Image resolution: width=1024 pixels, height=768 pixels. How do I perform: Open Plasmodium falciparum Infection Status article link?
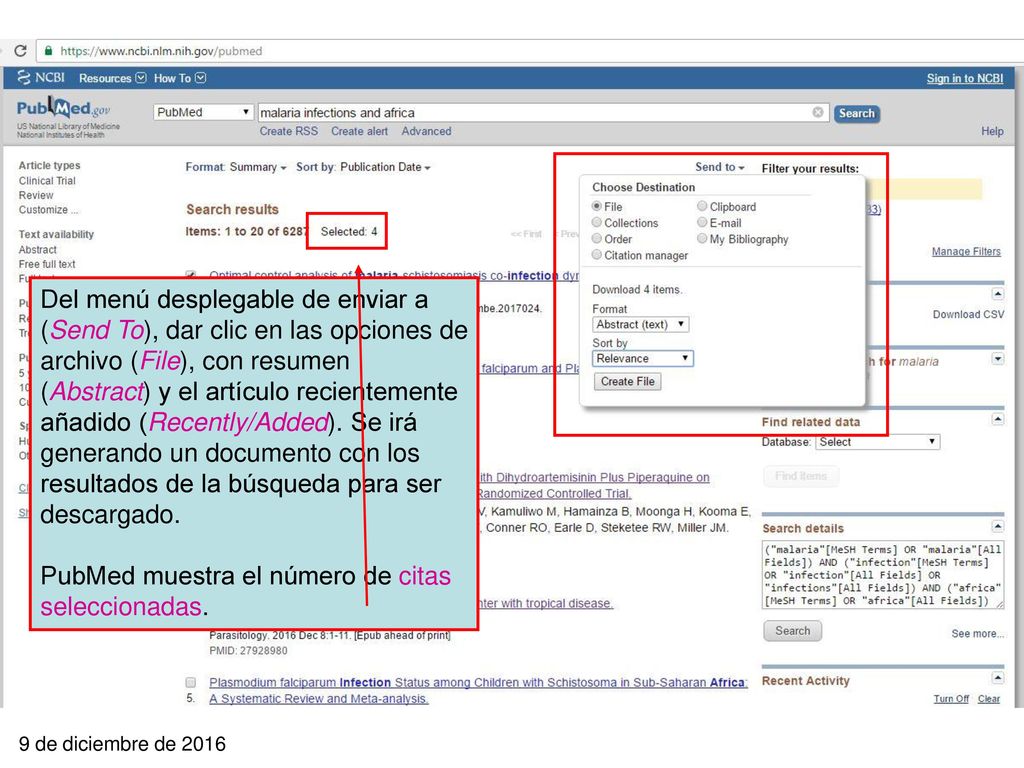tap(478, 690)
